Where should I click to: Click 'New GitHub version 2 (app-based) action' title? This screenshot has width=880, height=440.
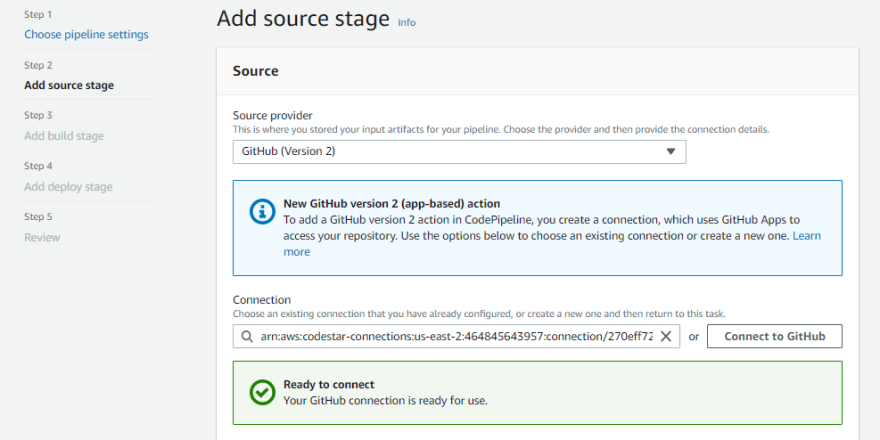(x=392, y=203)
